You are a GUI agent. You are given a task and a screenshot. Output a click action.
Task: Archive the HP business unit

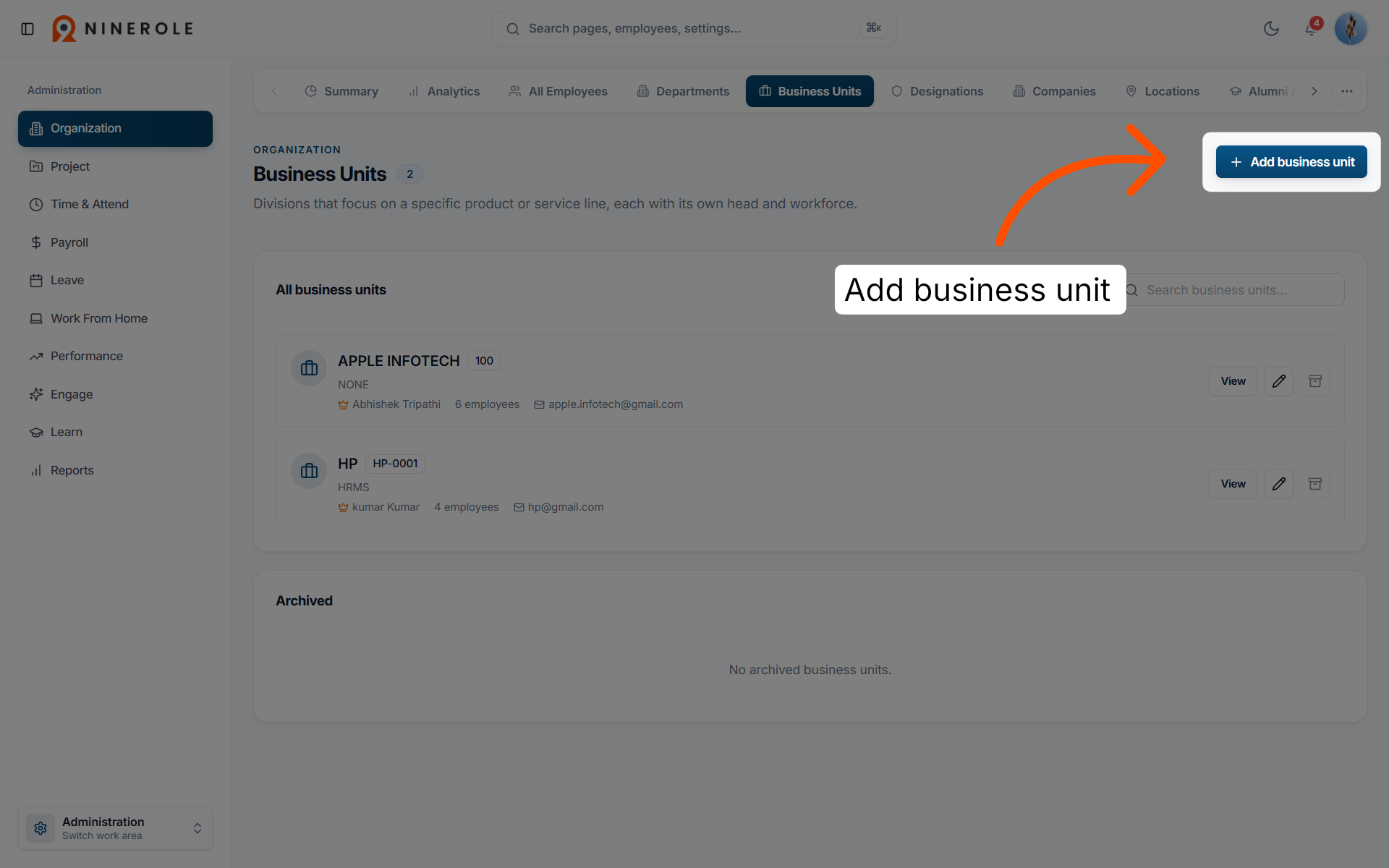tap(1314, 484)
